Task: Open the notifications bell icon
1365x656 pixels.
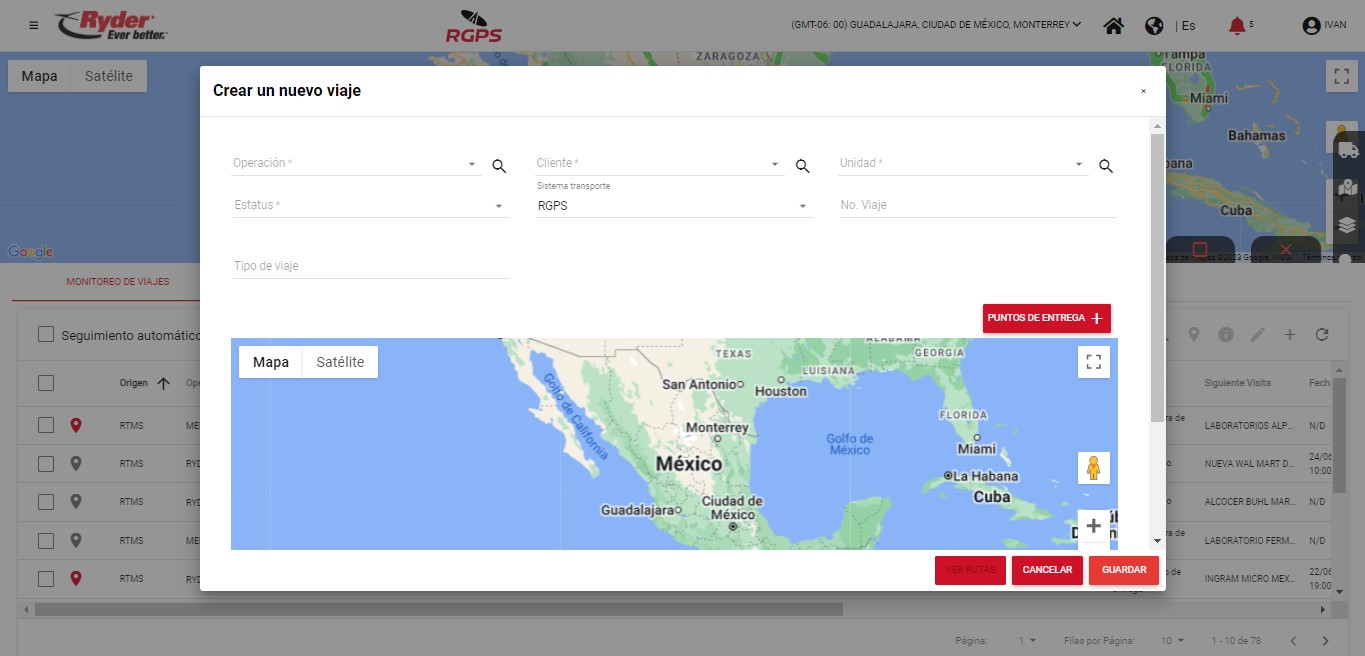Action: click(1237, 26)
